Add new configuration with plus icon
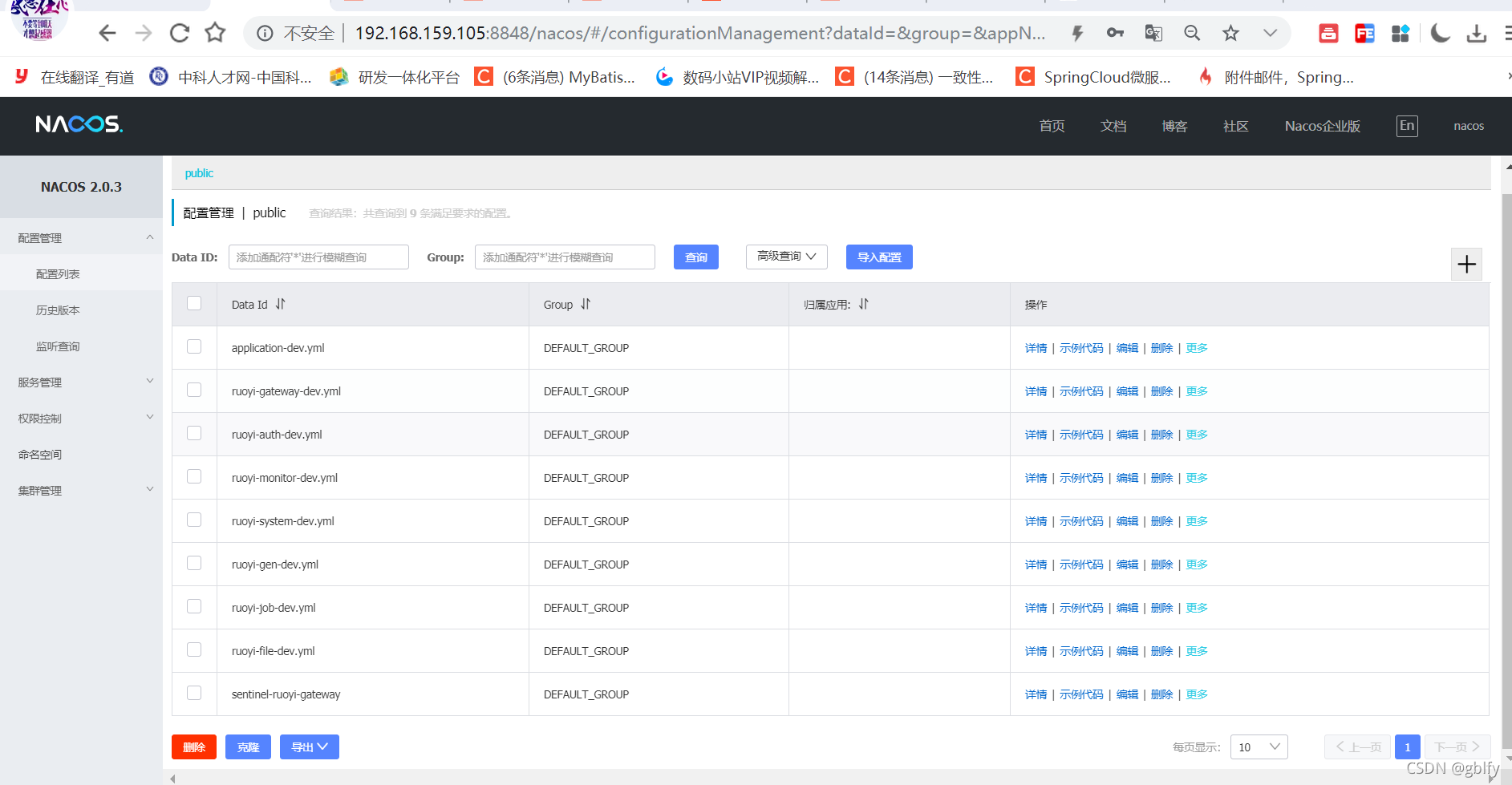1512x785 pixels. (x=1466, y=264)
